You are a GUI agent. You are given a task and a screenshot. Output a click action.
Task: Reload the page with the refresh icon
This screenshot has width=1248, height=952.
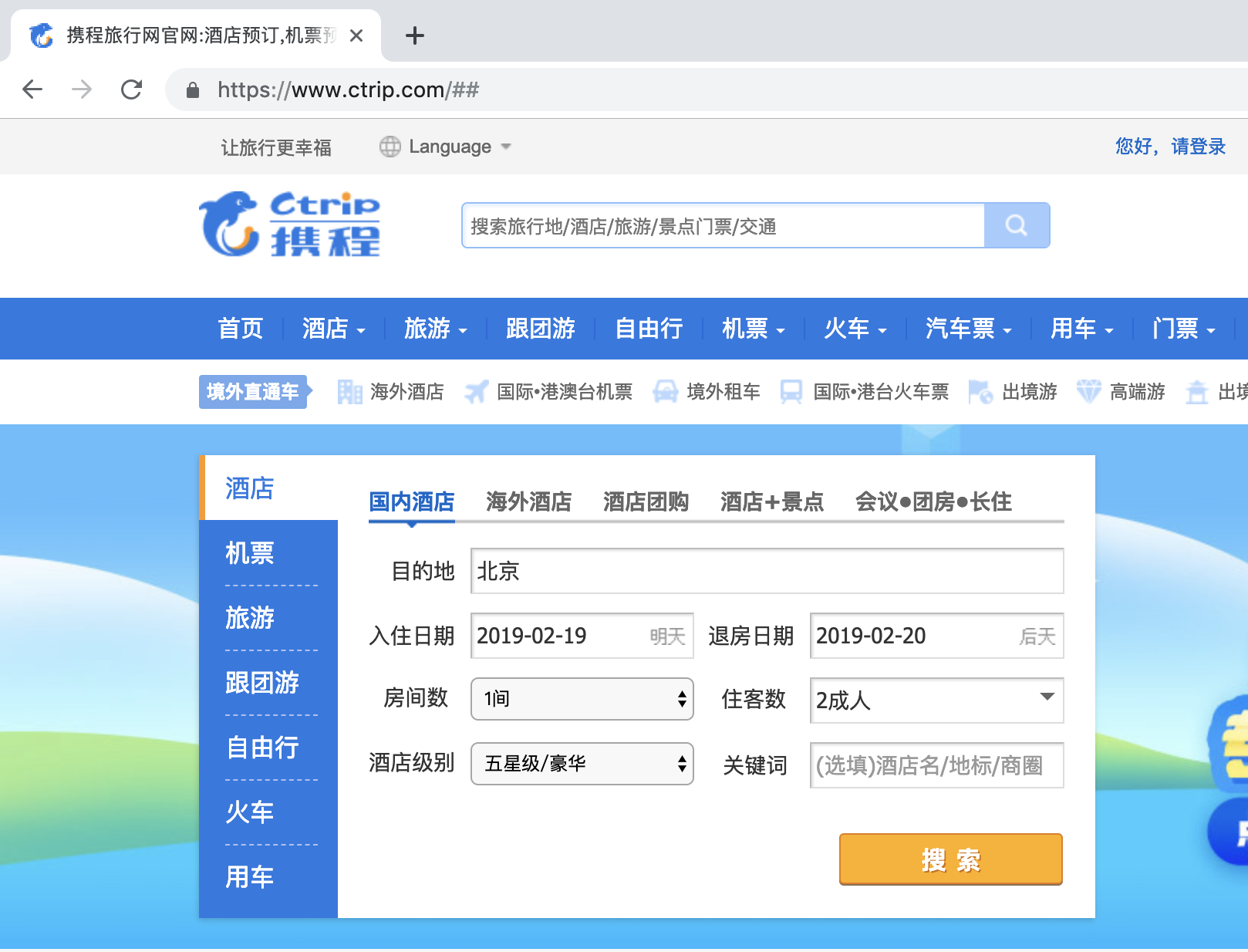point(132,89)
